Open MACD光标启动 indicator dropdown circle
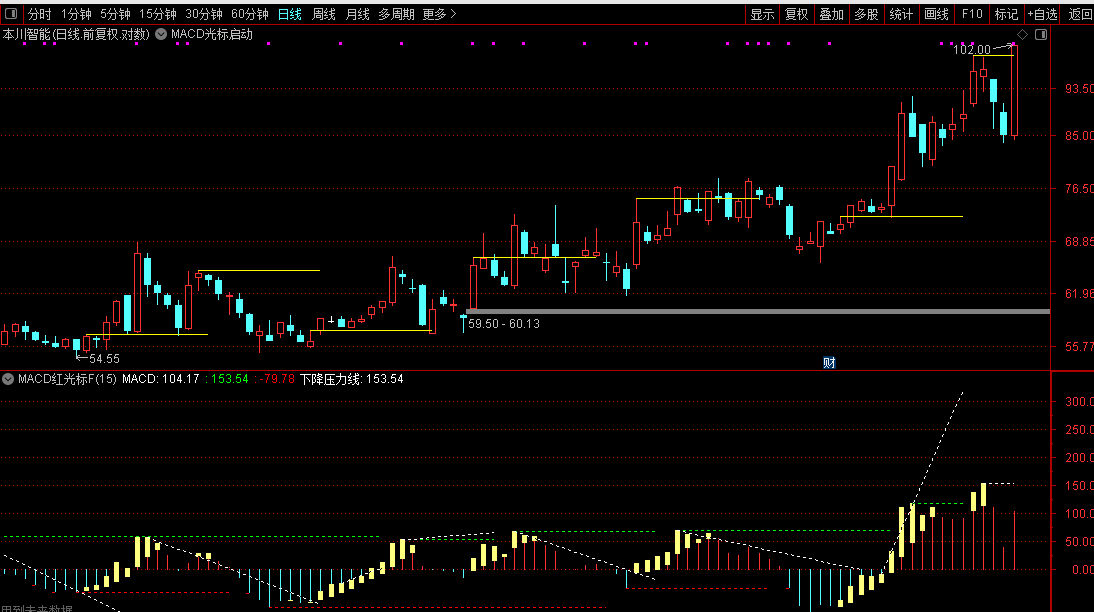This screenshot has height=612, width=1094. pos(161,34)
